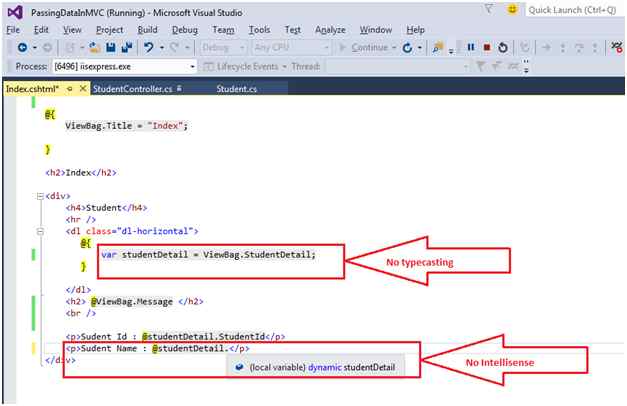Image resolution: width=627 pixels, height=406 pixels.
Task: Open the Project menu
Action: click(x=110, y=30)
